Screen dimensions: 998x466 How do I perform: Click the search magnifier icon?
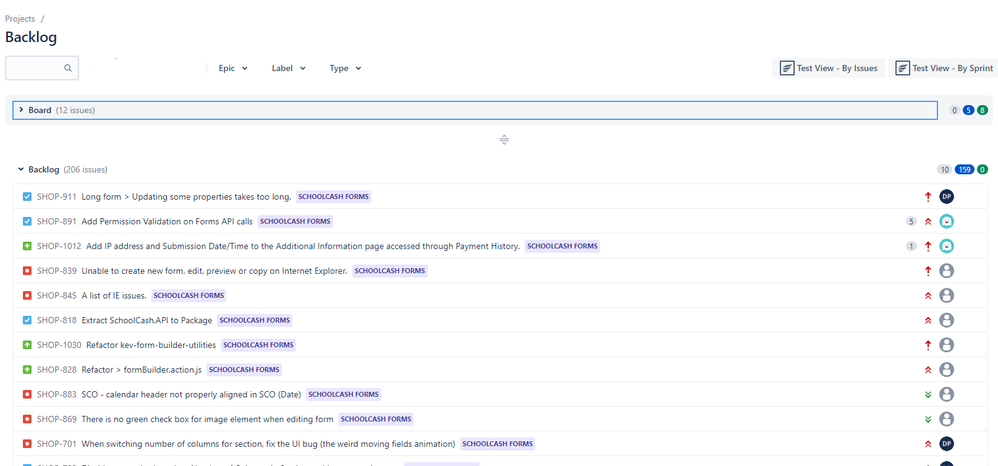pyautogui.click(x=67, y=68)
